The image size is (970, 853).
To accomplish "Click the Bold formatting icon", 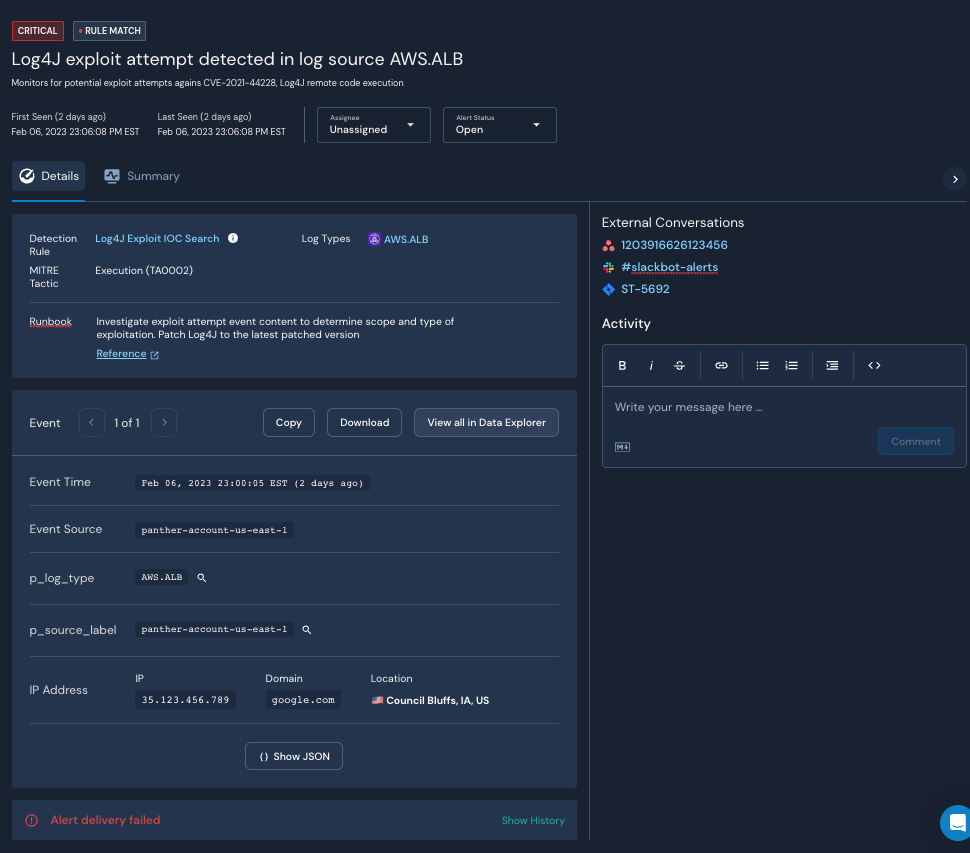I will click(x=622, y=366).
